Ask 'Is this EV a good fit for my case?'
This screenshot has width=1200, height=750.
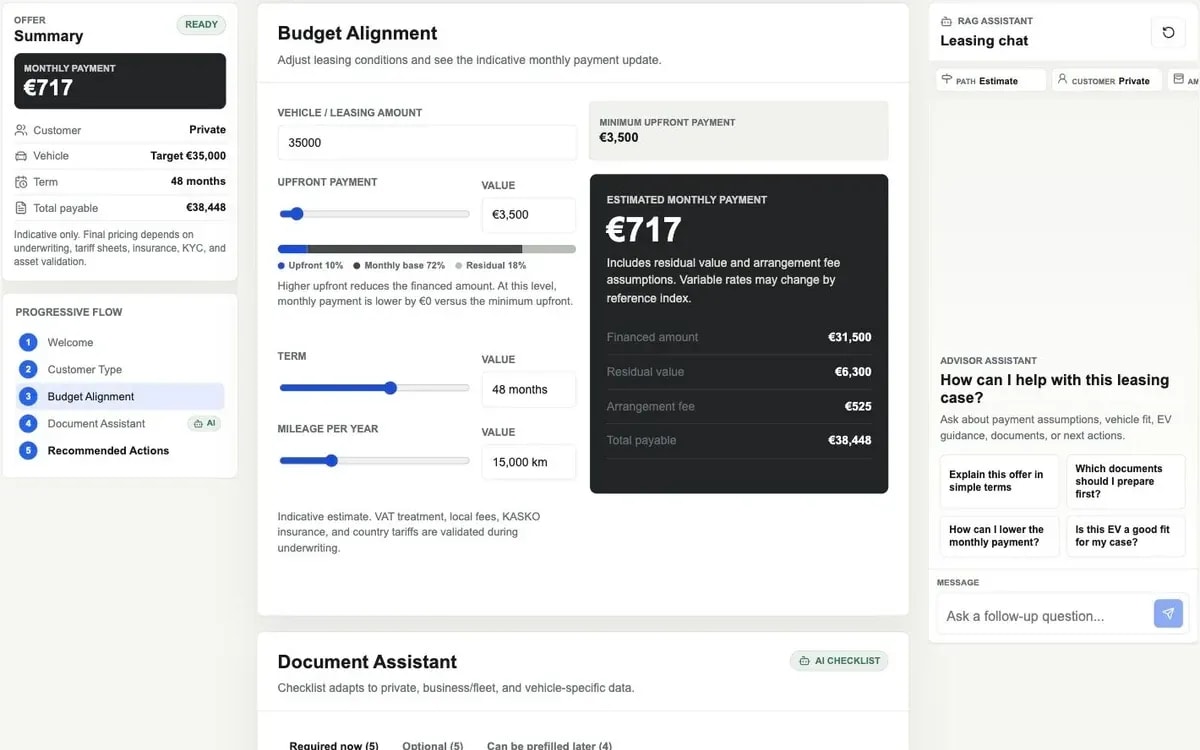click(1125, 536)
